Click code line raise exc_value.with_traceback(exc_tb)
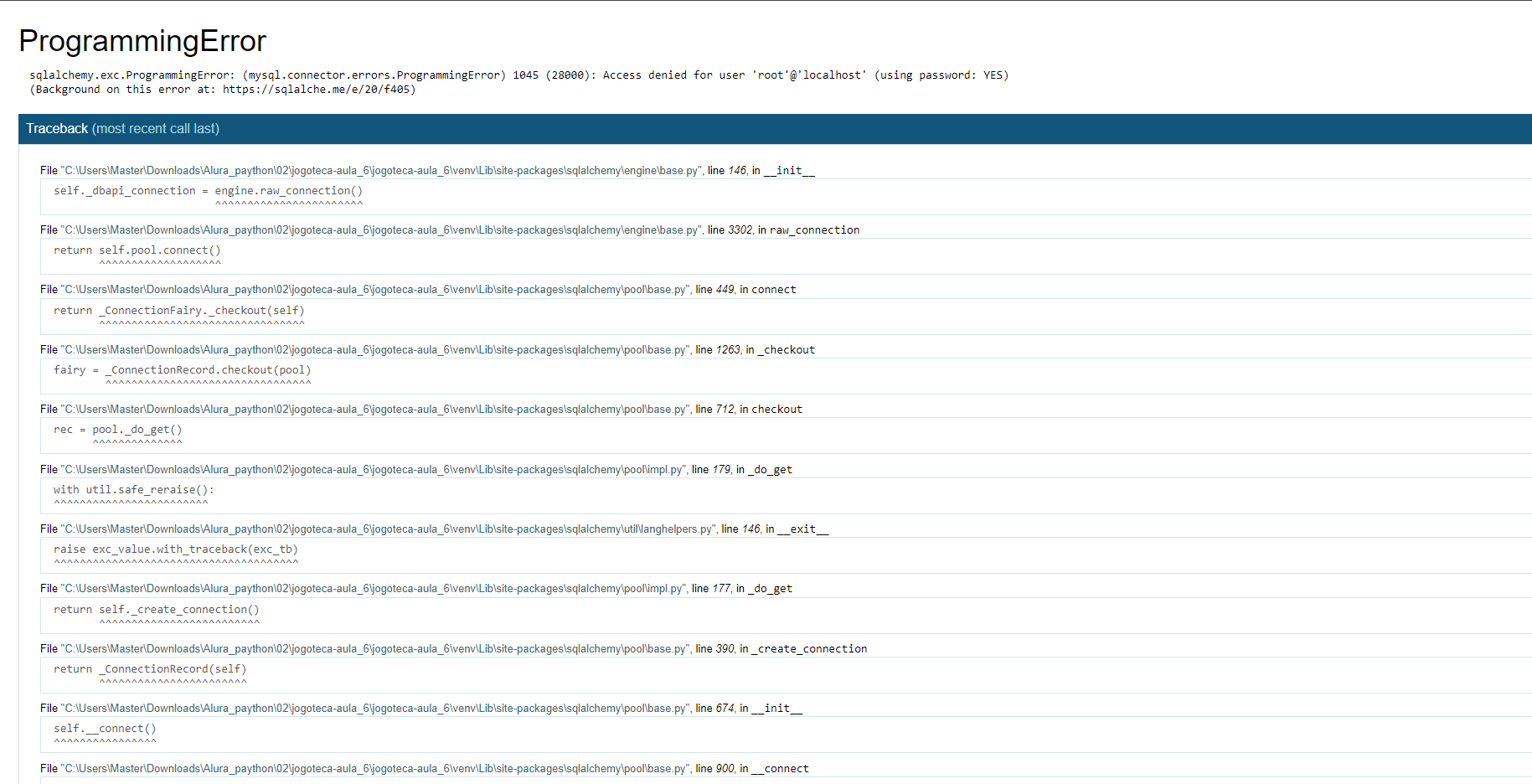 pyautogui.click(x=176, y=549)
